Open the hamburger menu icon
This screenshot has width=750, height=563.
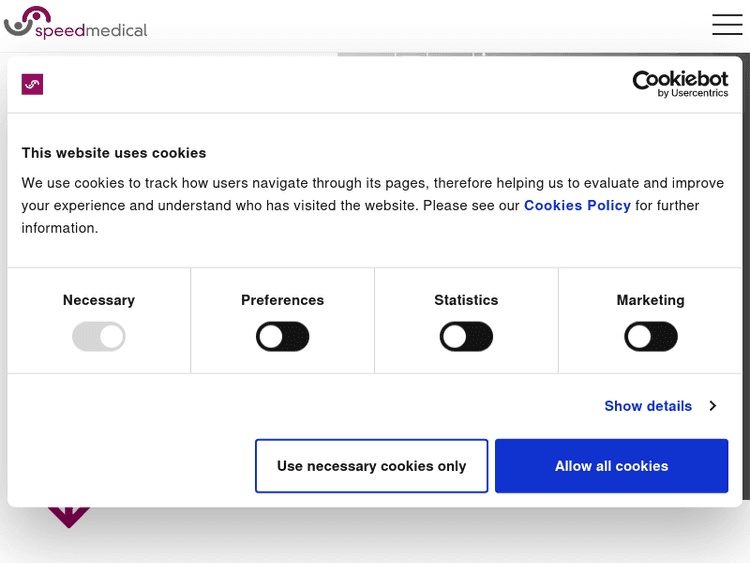tap(727, 25)
